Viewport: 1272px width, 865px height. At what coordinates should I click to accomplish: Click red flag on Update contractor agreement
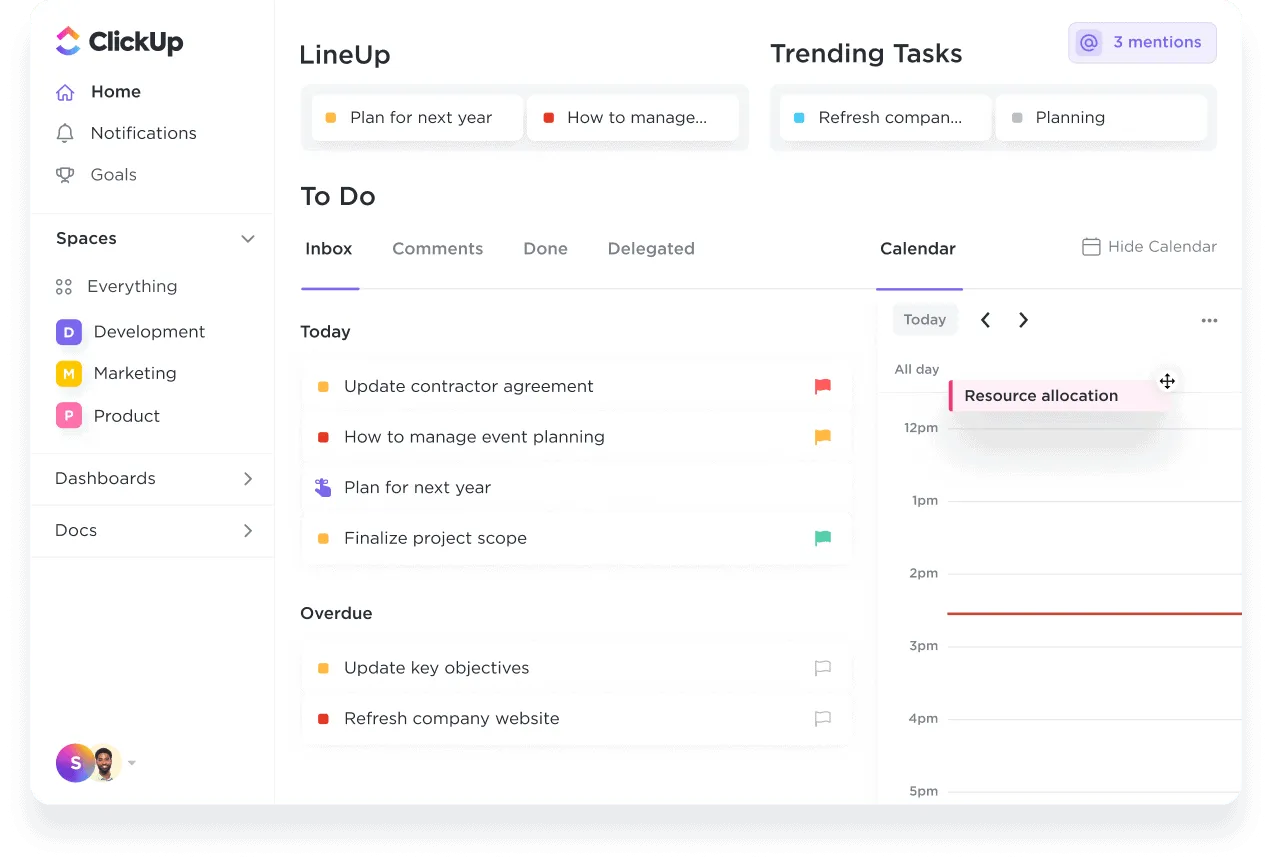(x=823, y=386)
